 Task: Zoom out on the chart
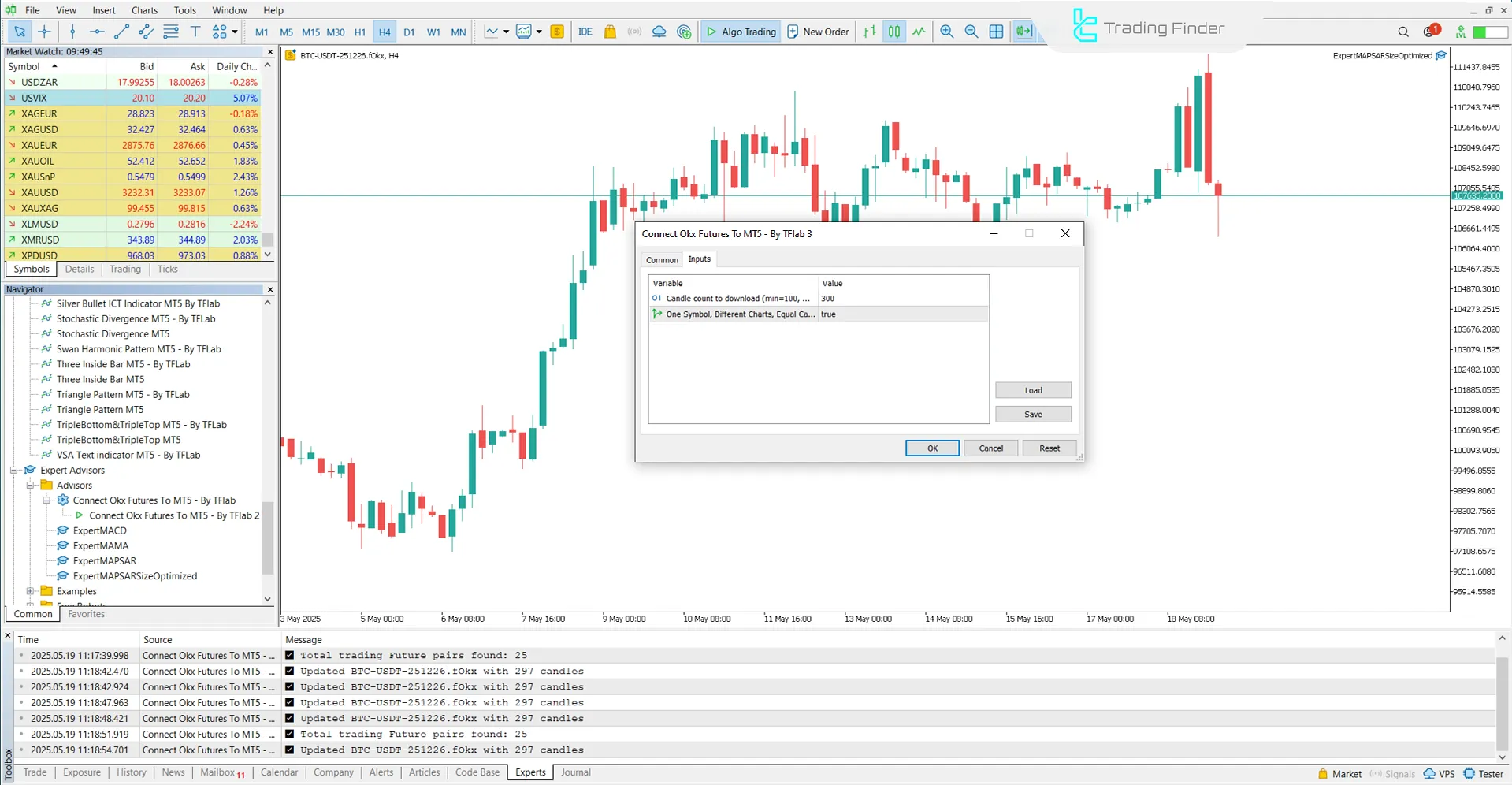971,32
